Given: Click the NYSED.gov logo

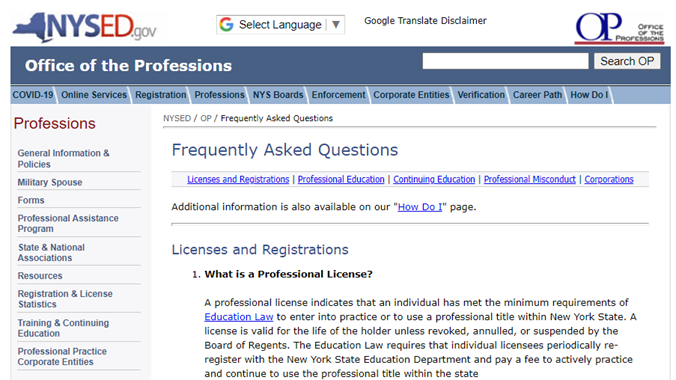Looking at the screenshot, I should click(84, 27).
